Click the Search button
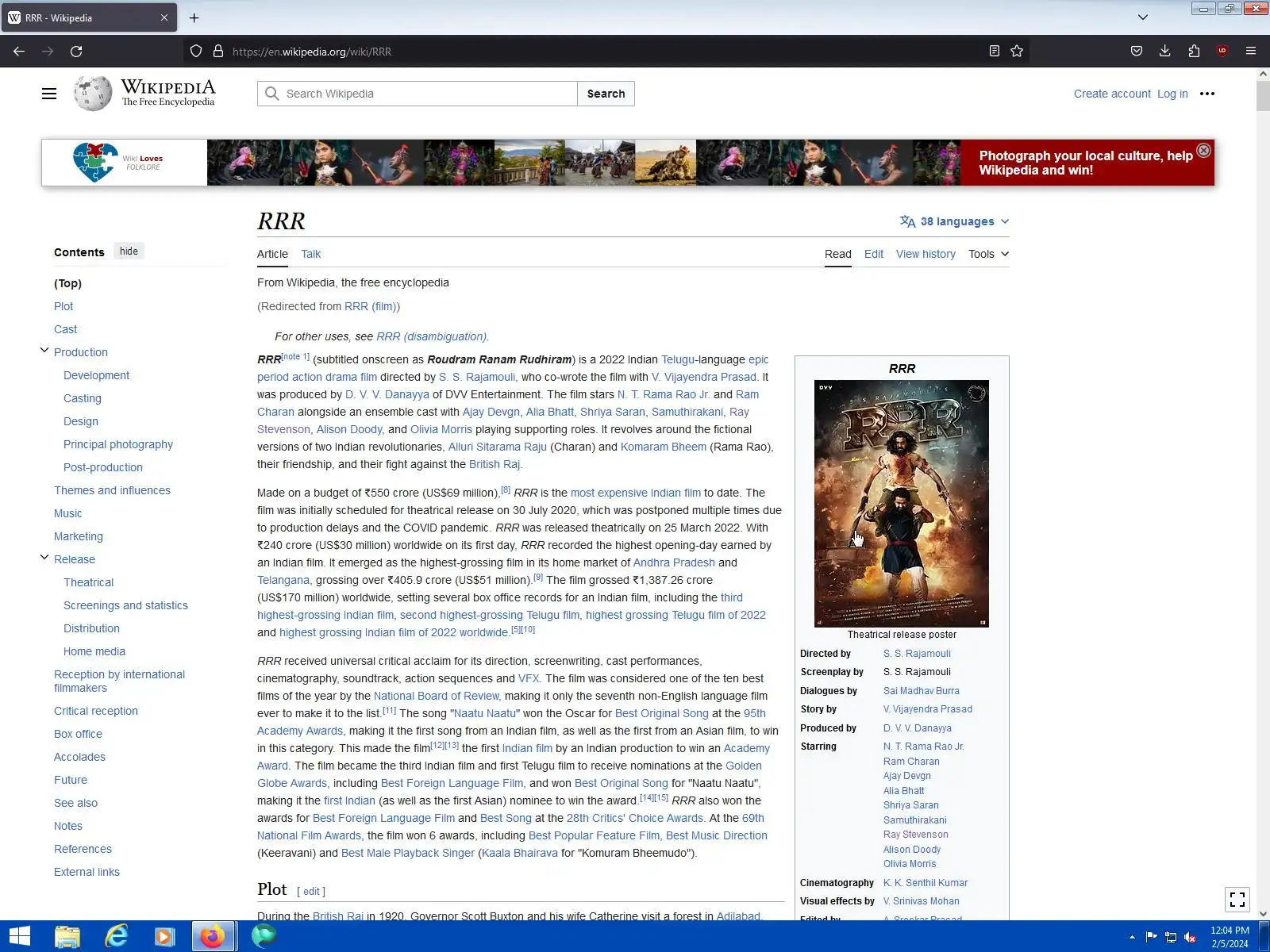Viewport: 1270px width, 952px height. [606, 94]
